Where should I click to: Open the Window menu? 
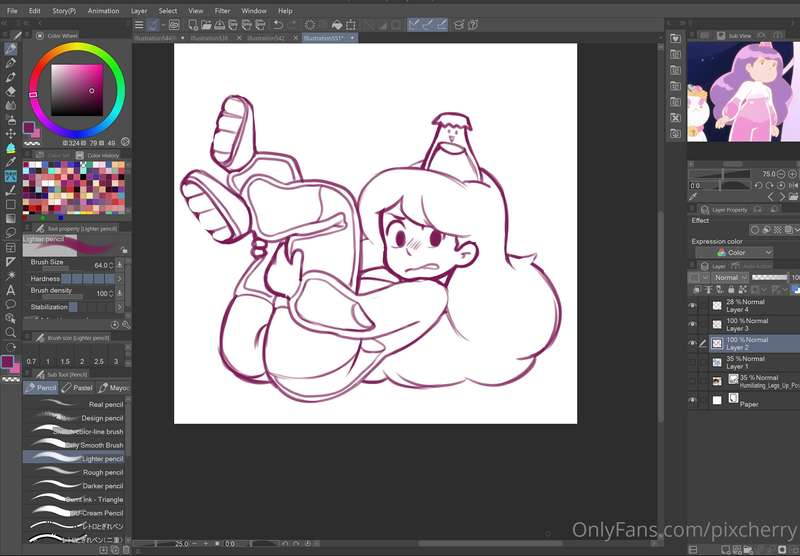254,10
